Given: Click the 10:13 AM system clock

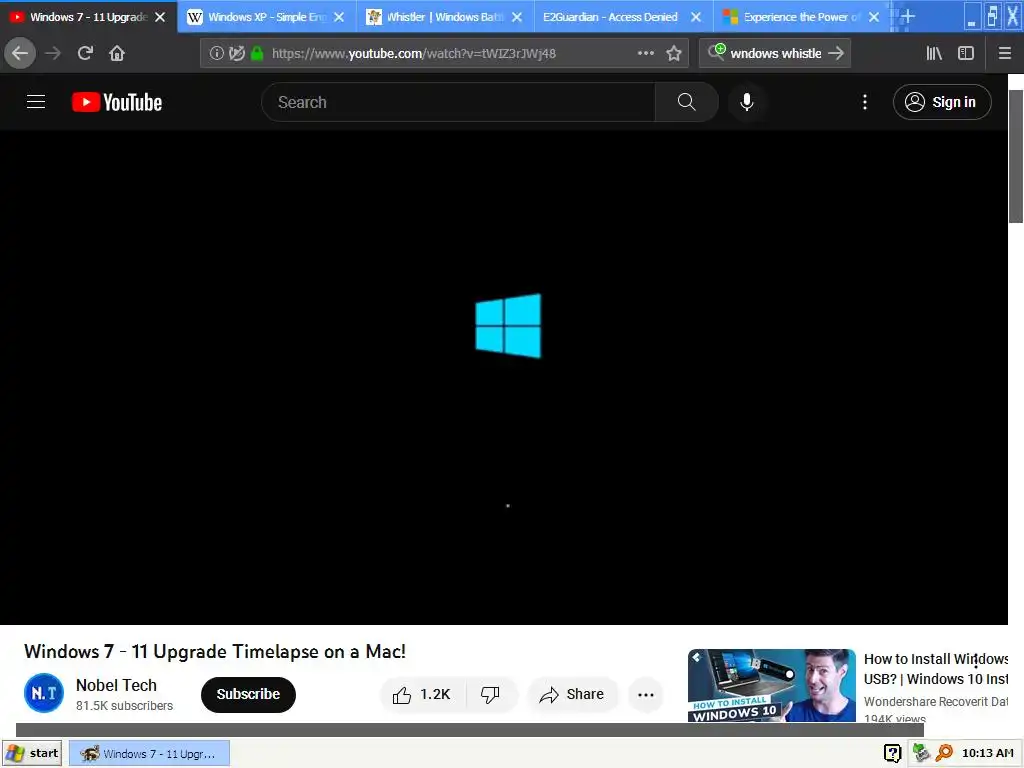Looking at the screenshot, I should pos(987,753).
